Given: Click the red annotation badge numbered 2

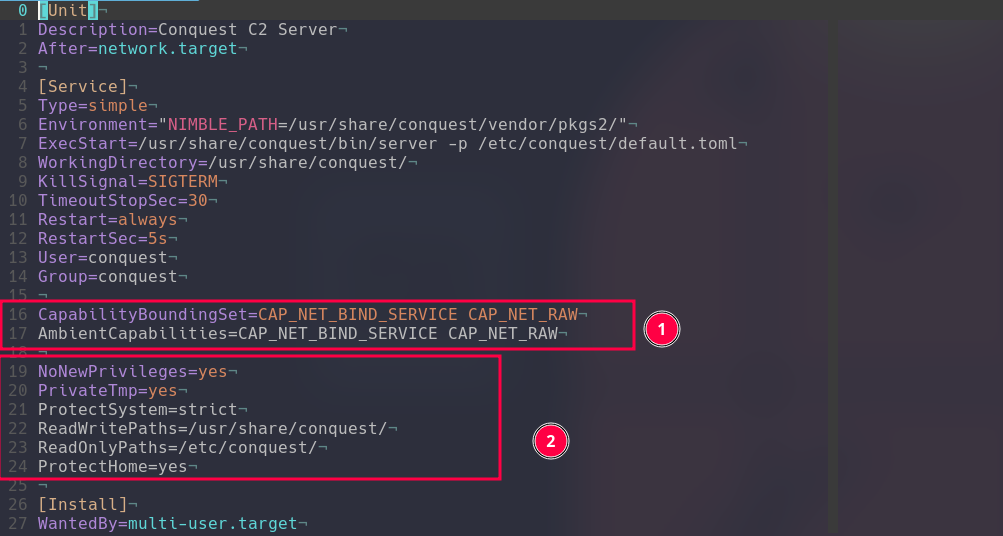Looking at the screenshot, I should [x=551, y=441].
